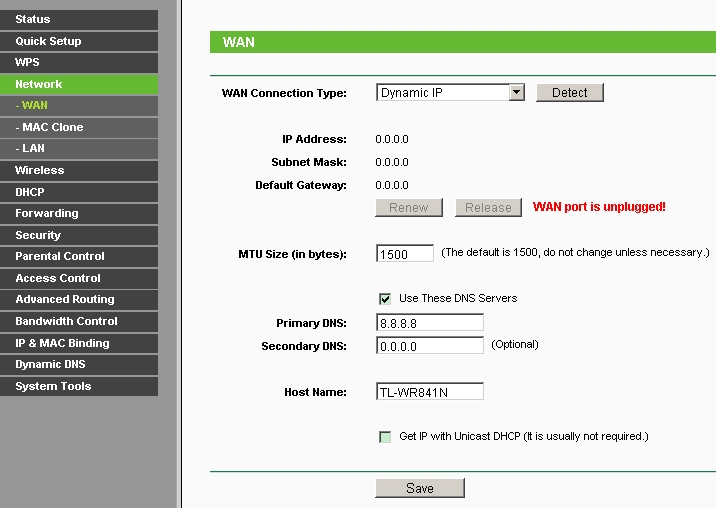This screenshot has height=508, width=716.
Task: Open the DHCP settings section
Action: click(x=79, y=192)
